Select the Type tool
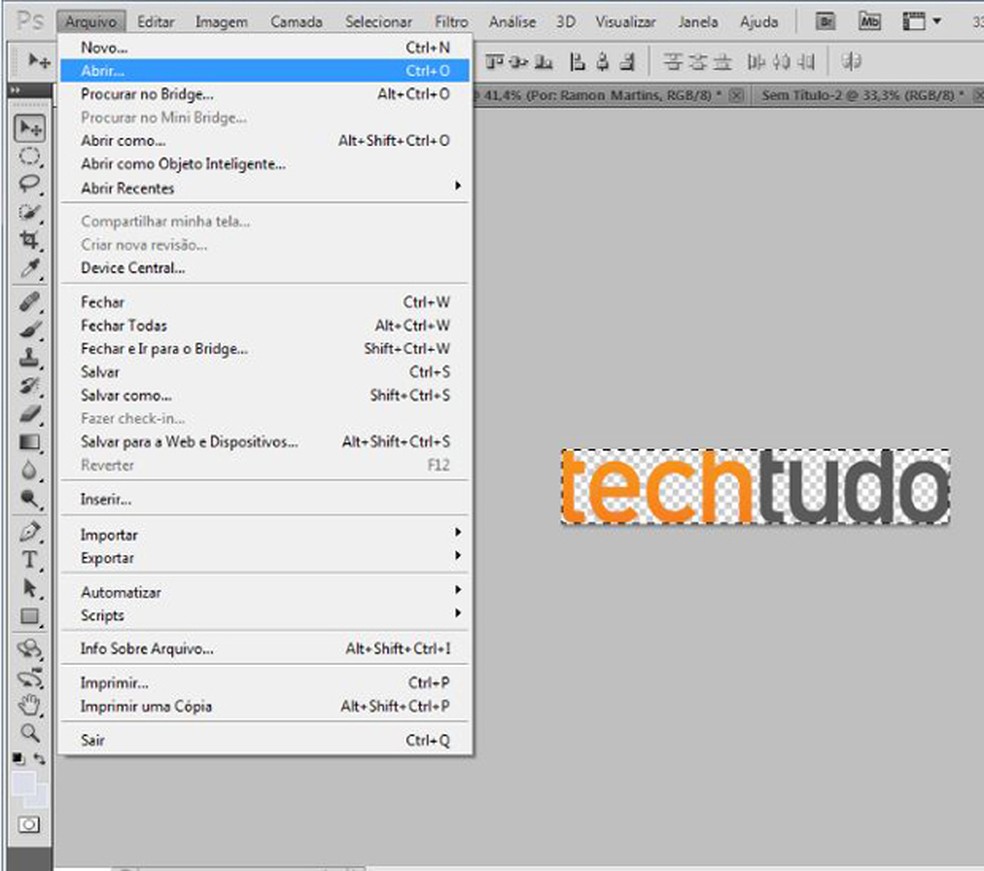The height and width of the screenshot is (871, 984). tap(29, 559)
